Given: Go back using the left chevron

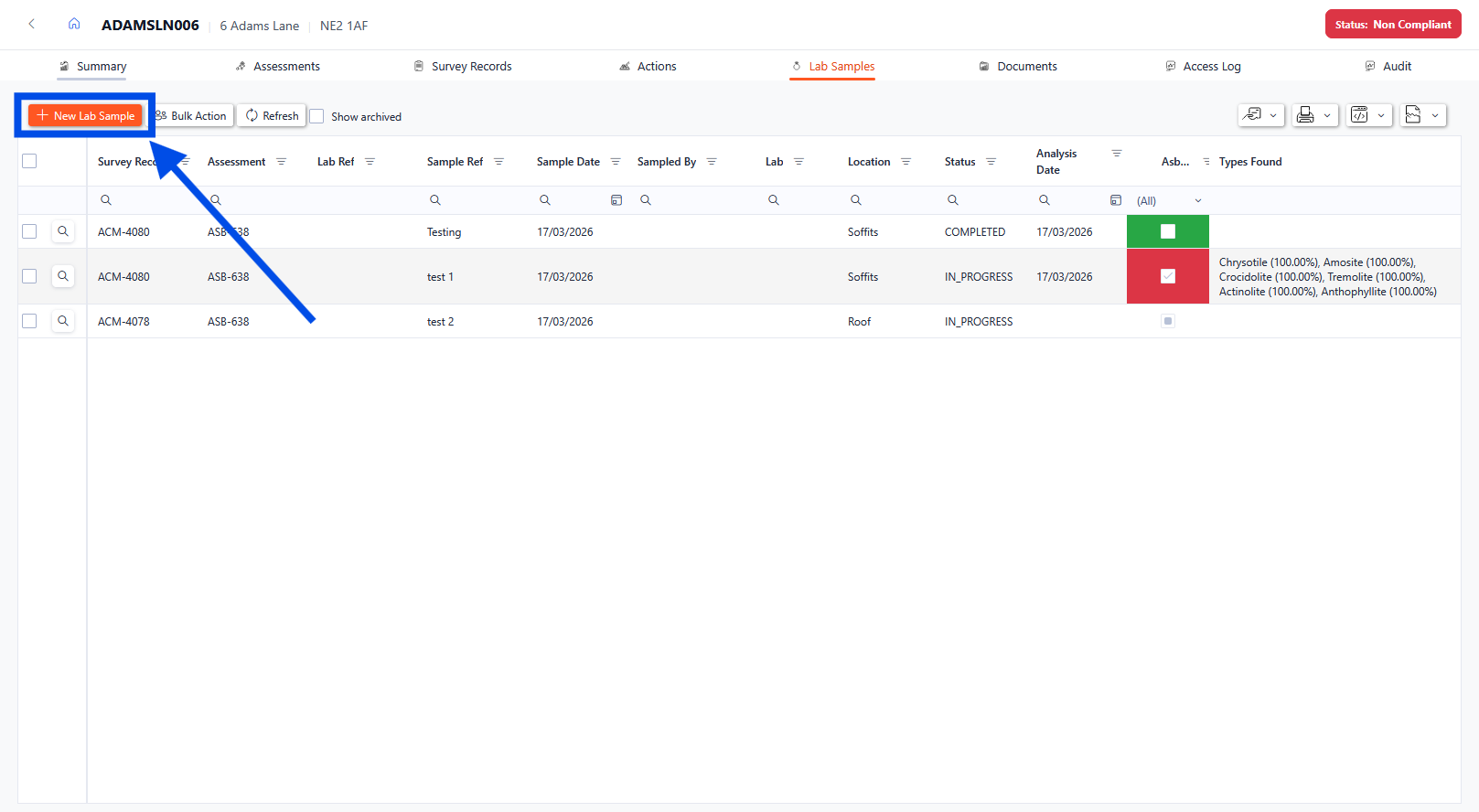Looking at the screenshot, I should coord(32,25).
